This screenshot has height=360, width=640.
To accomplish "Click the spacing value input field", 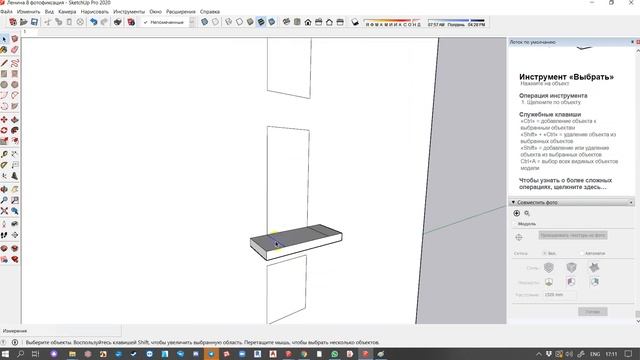I will point(559,295).
